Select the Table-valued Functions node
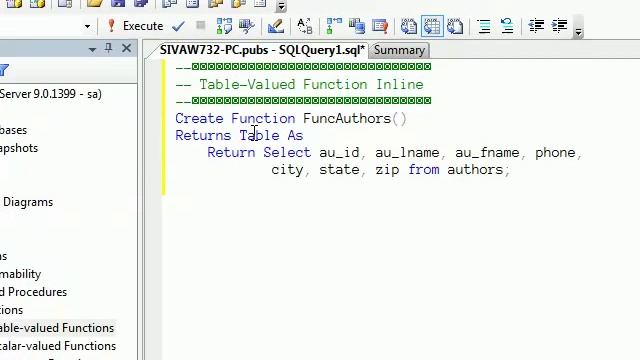This screenshot has width=640, height=360. (57, 328)
